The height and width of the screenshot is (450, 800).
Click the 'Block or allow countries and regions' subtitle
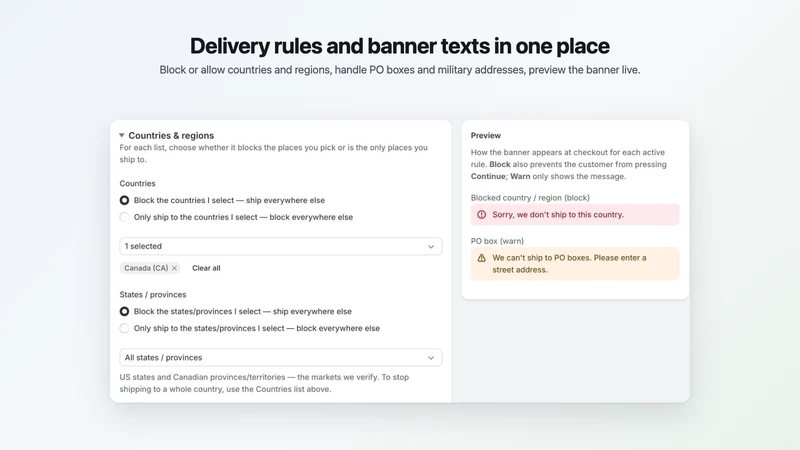point(399,70)
